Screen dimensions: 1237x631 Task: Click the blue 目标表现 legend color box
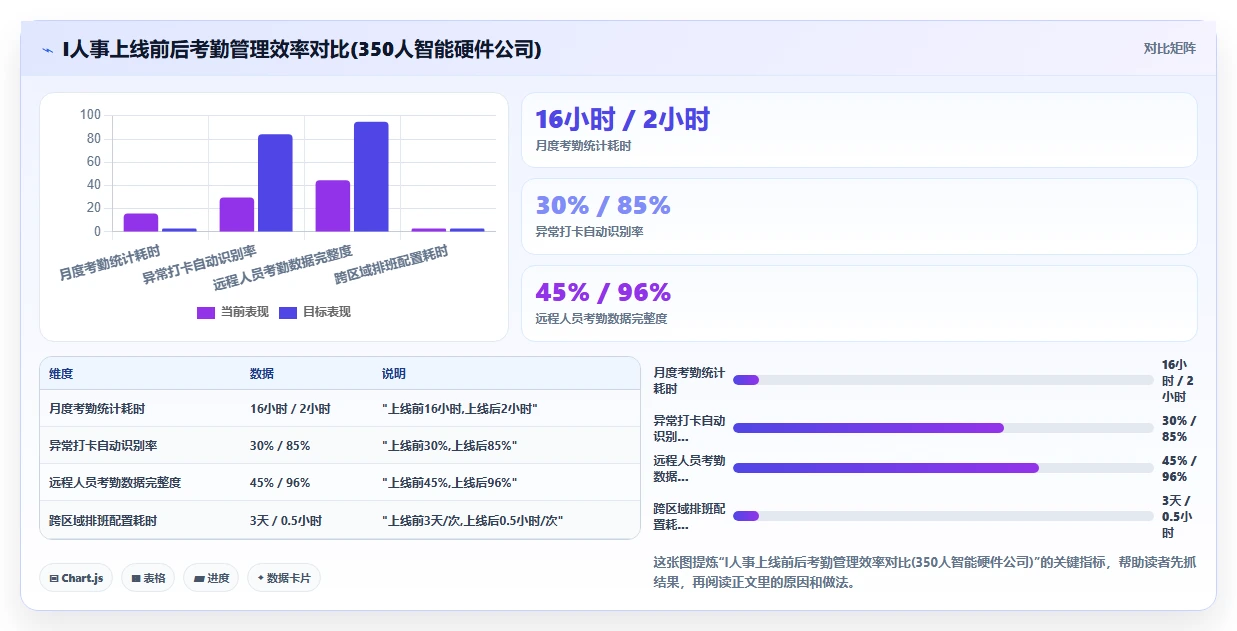click(x=288, y=312)
